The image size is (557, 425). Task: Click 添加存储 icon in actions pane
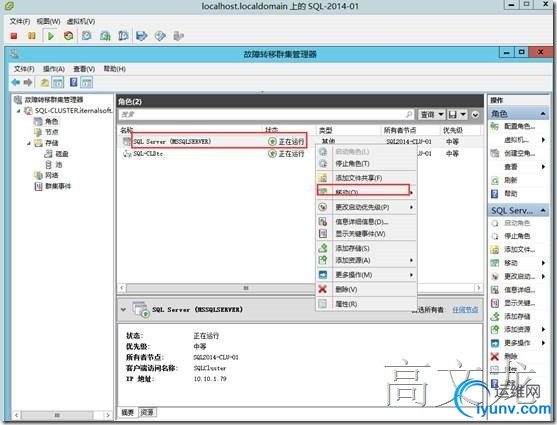[495, 316]
